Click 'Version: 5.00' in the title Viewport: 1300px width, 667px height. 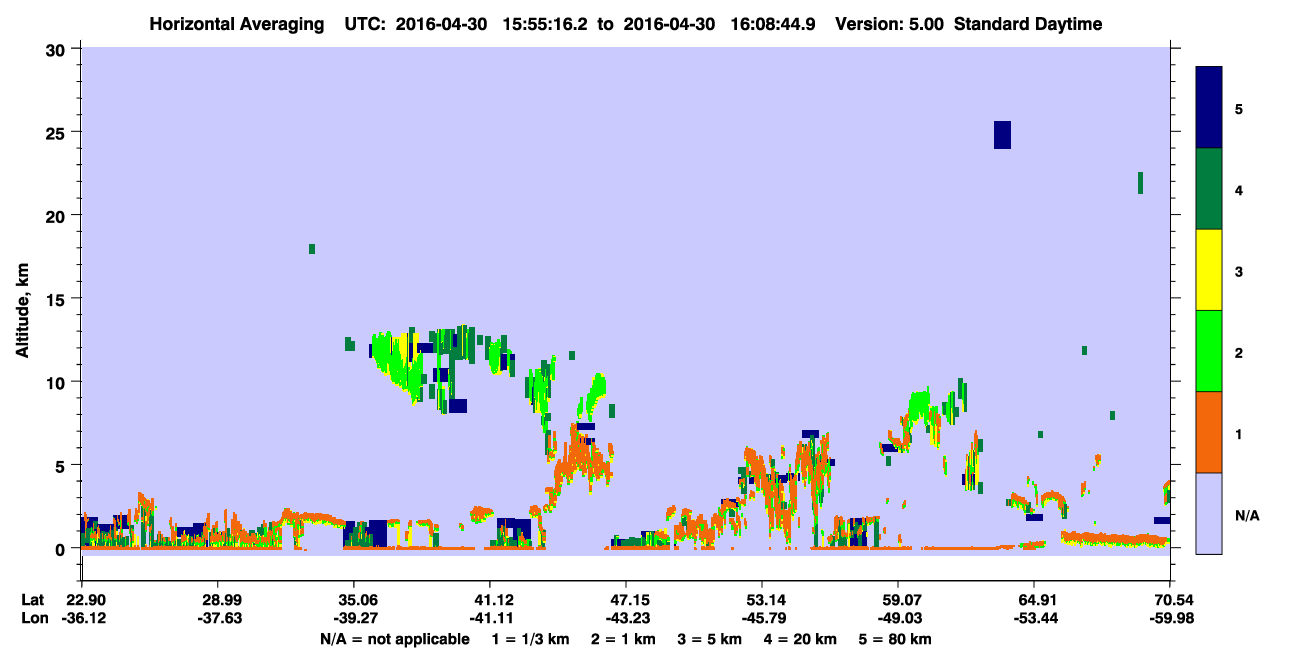point(889,24)
